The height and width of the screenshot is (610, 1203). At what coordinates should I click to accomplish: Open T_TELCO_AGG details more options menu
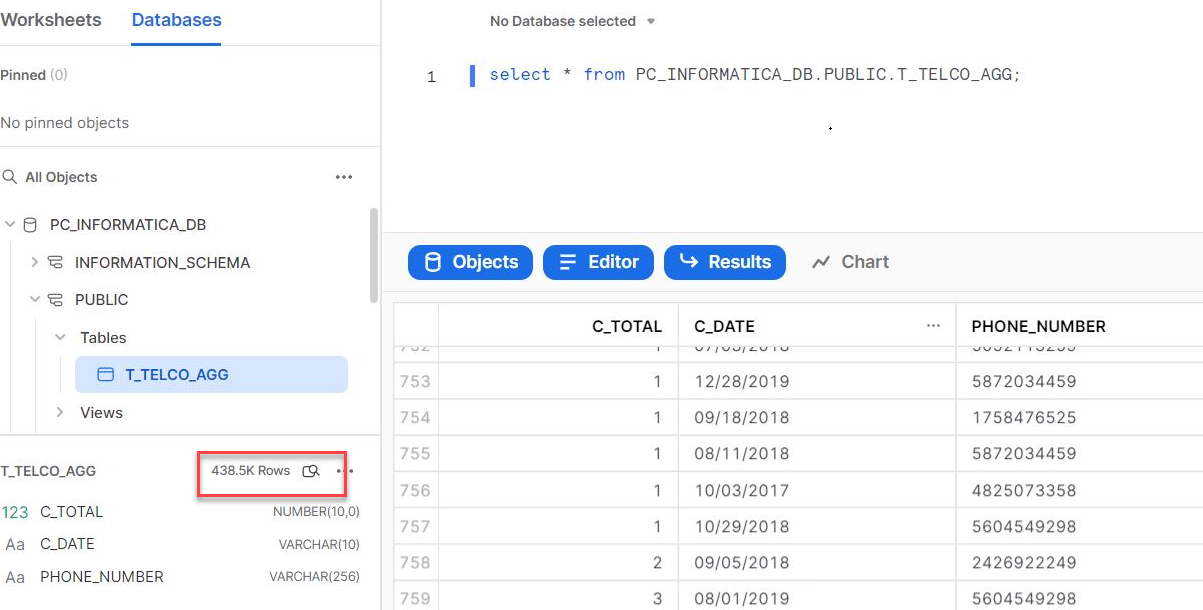(x=346, y=471)
